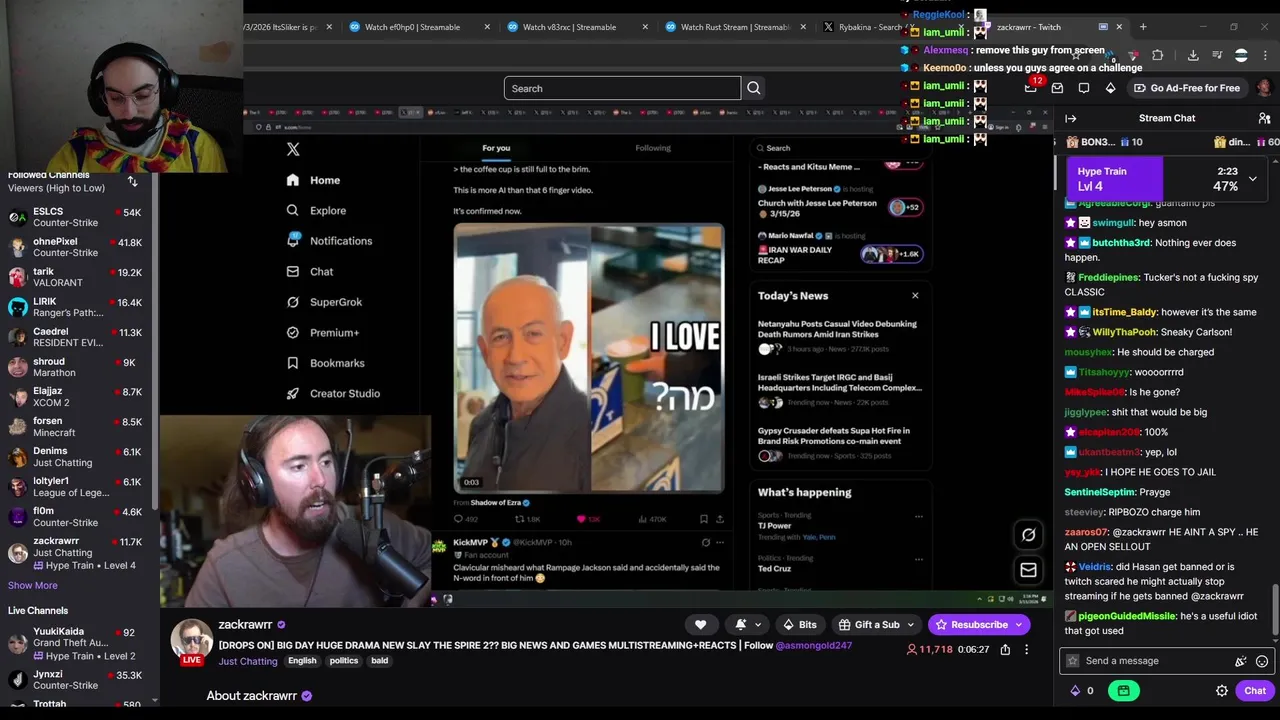This screenshot has height=720, width=1280.
Task: Send message with purple Chat button
Action: (1255, 691)
